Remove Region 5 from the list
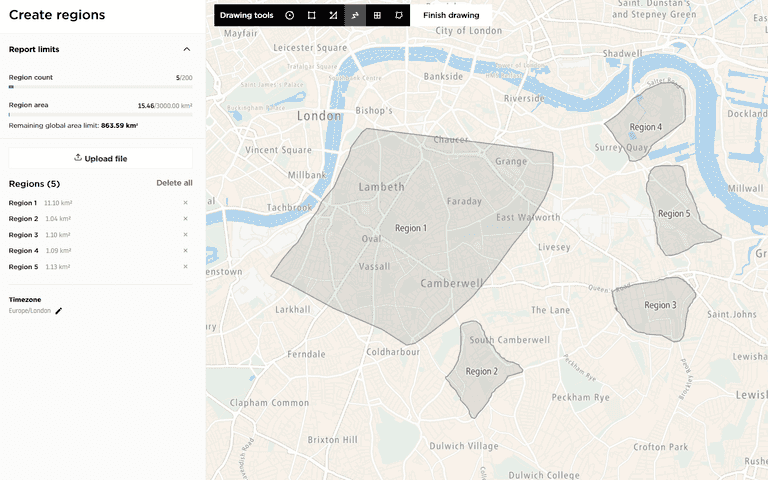The height and width of the screenshot is (480, 768). point(185,267)
